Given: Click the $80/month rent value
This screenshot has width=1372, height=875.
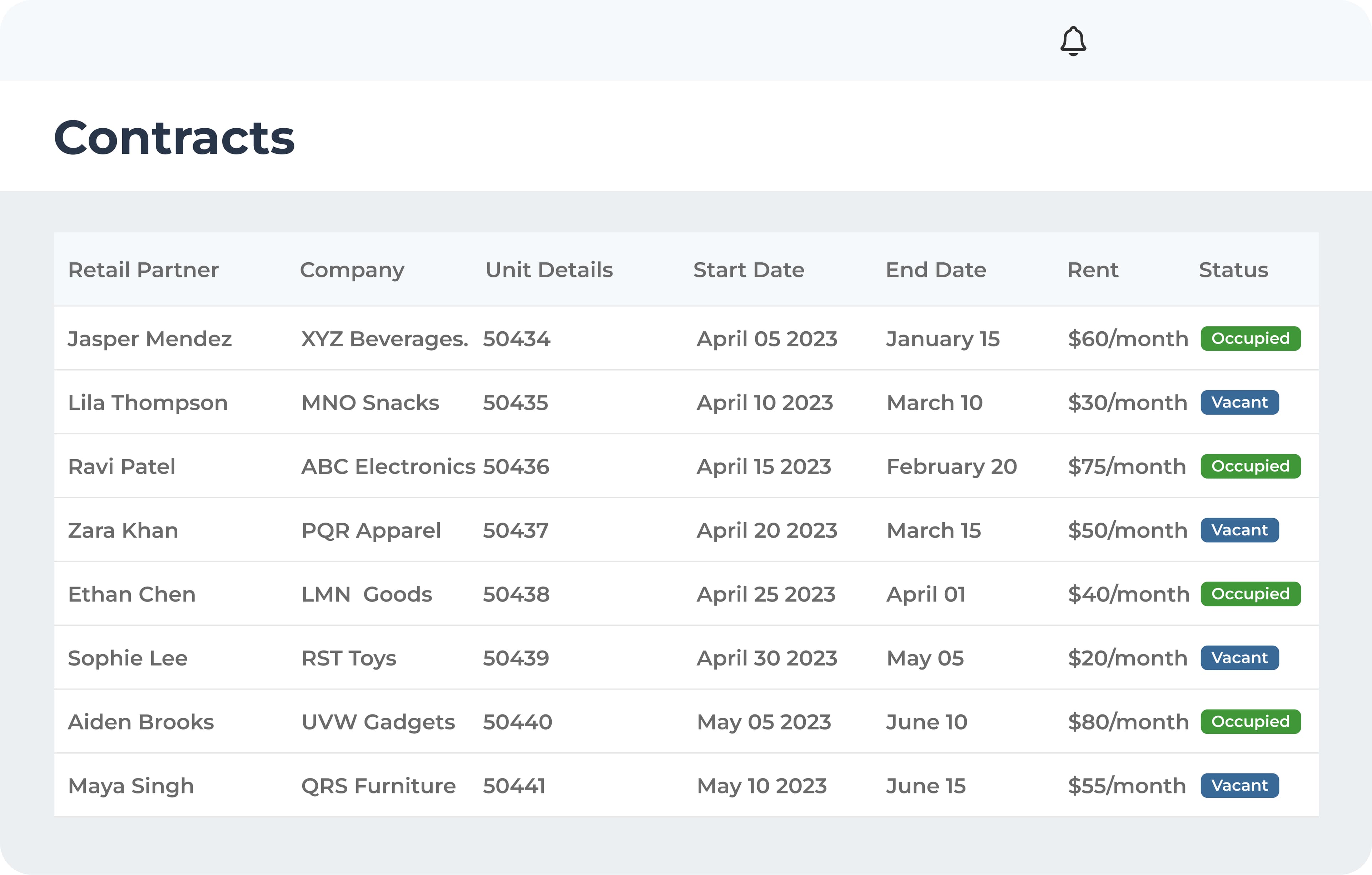Looking at the screenshot, I should click(1128, 722).
